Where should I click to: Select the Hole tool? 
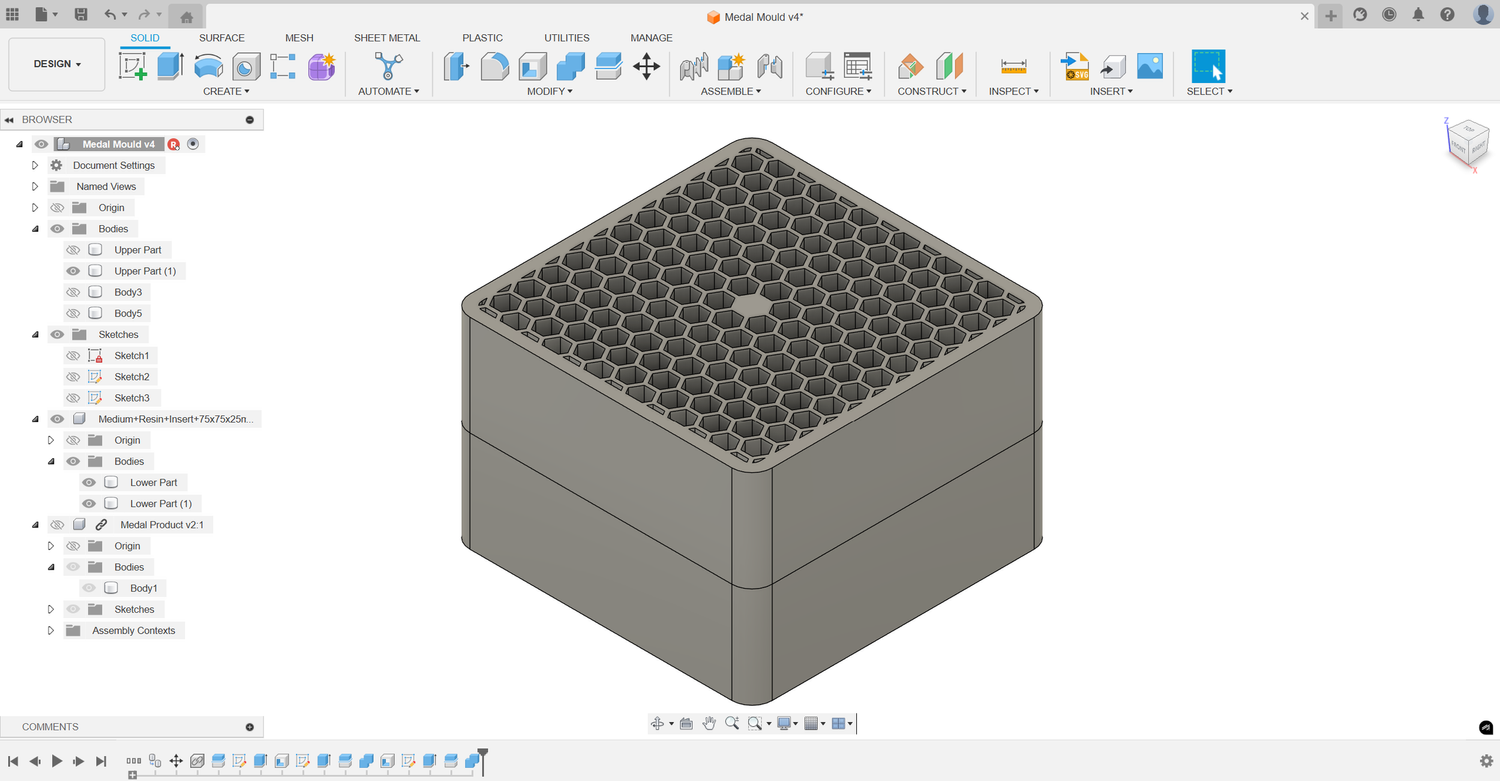[246, 67]
